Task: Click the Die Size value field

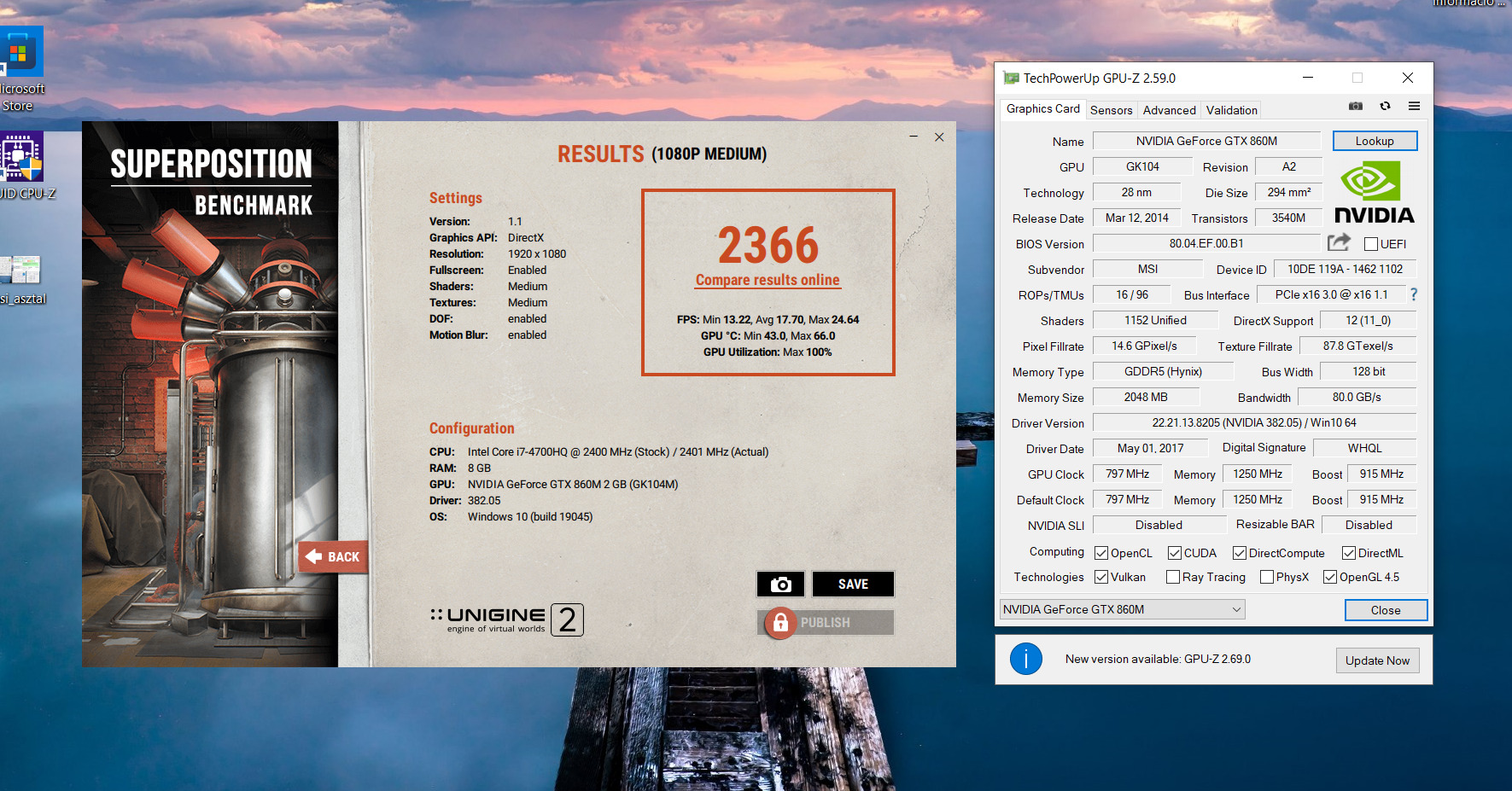Action: (1289, 192)
